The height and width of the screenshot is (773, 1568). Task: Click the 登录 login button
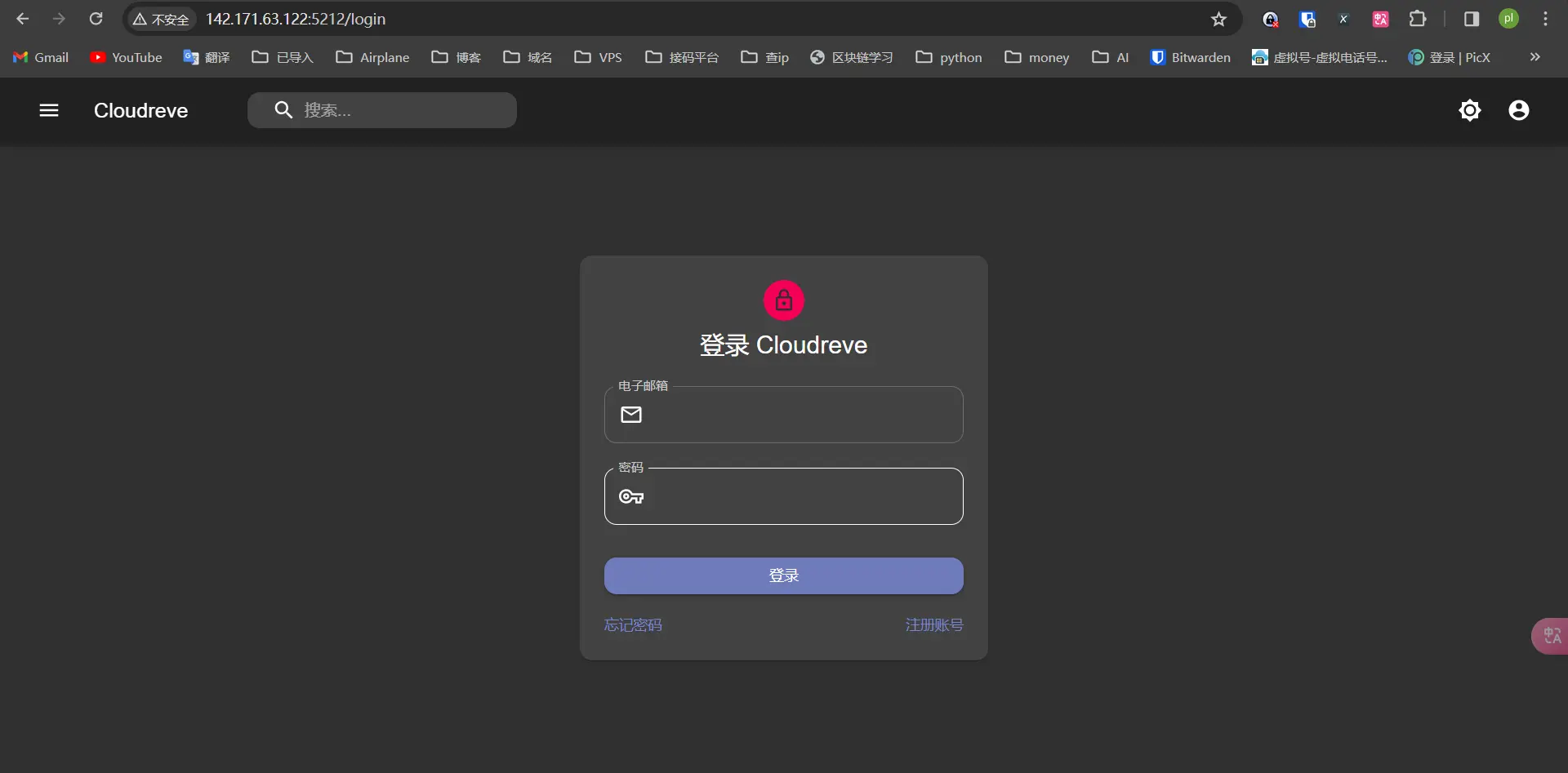click(x=784, y=575)
